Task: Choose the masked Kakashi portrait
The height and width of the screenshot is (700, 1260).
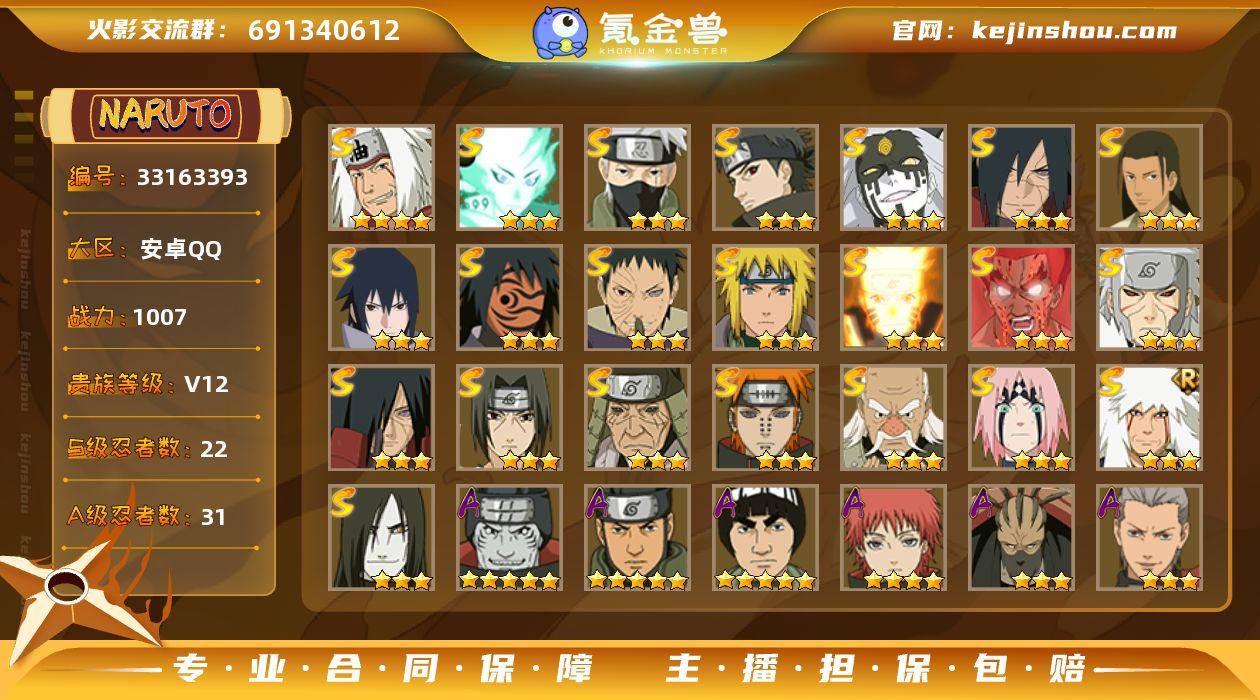Action: [638, 177]
